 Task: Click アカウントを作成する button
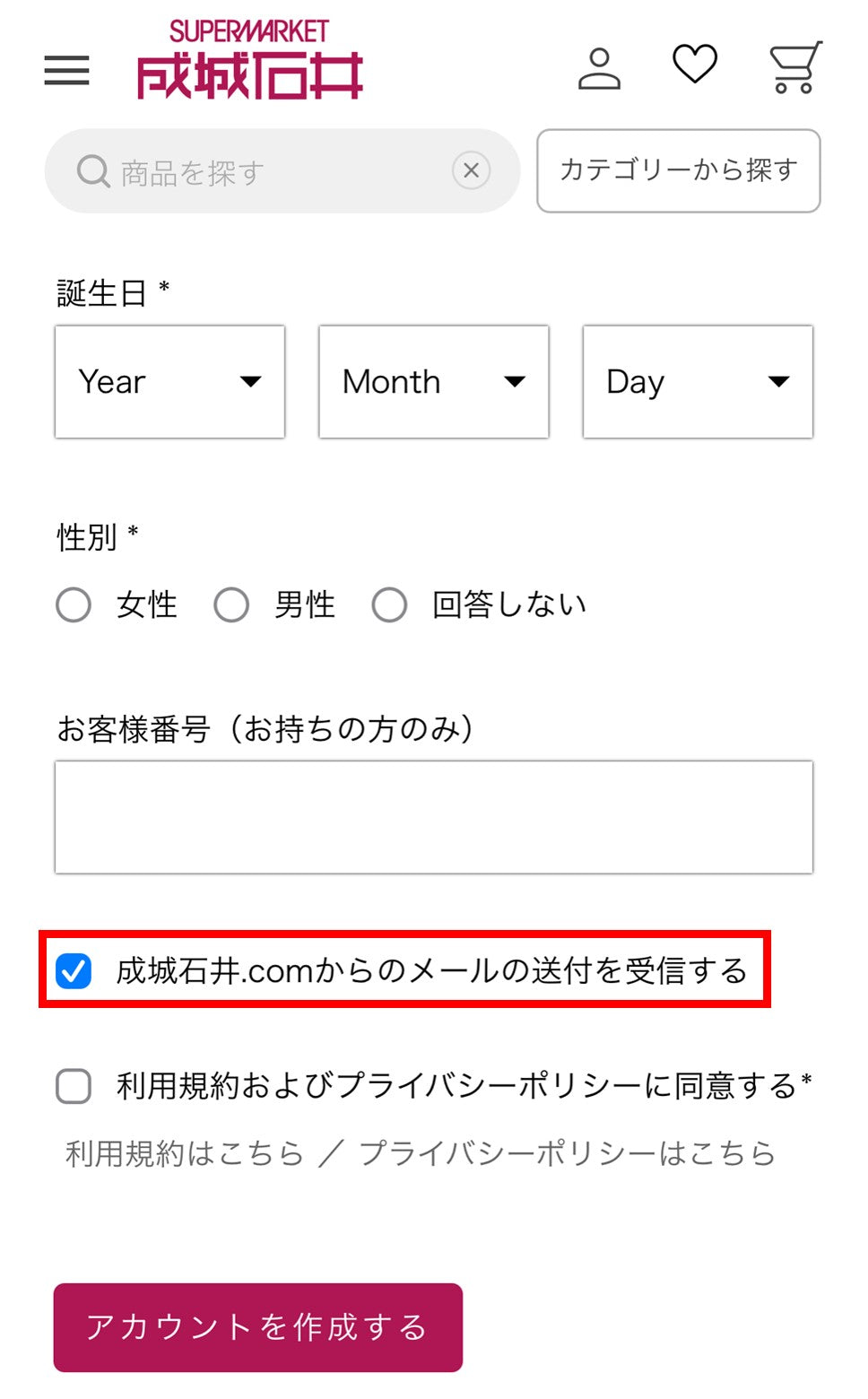click(x=258, y=1327)
